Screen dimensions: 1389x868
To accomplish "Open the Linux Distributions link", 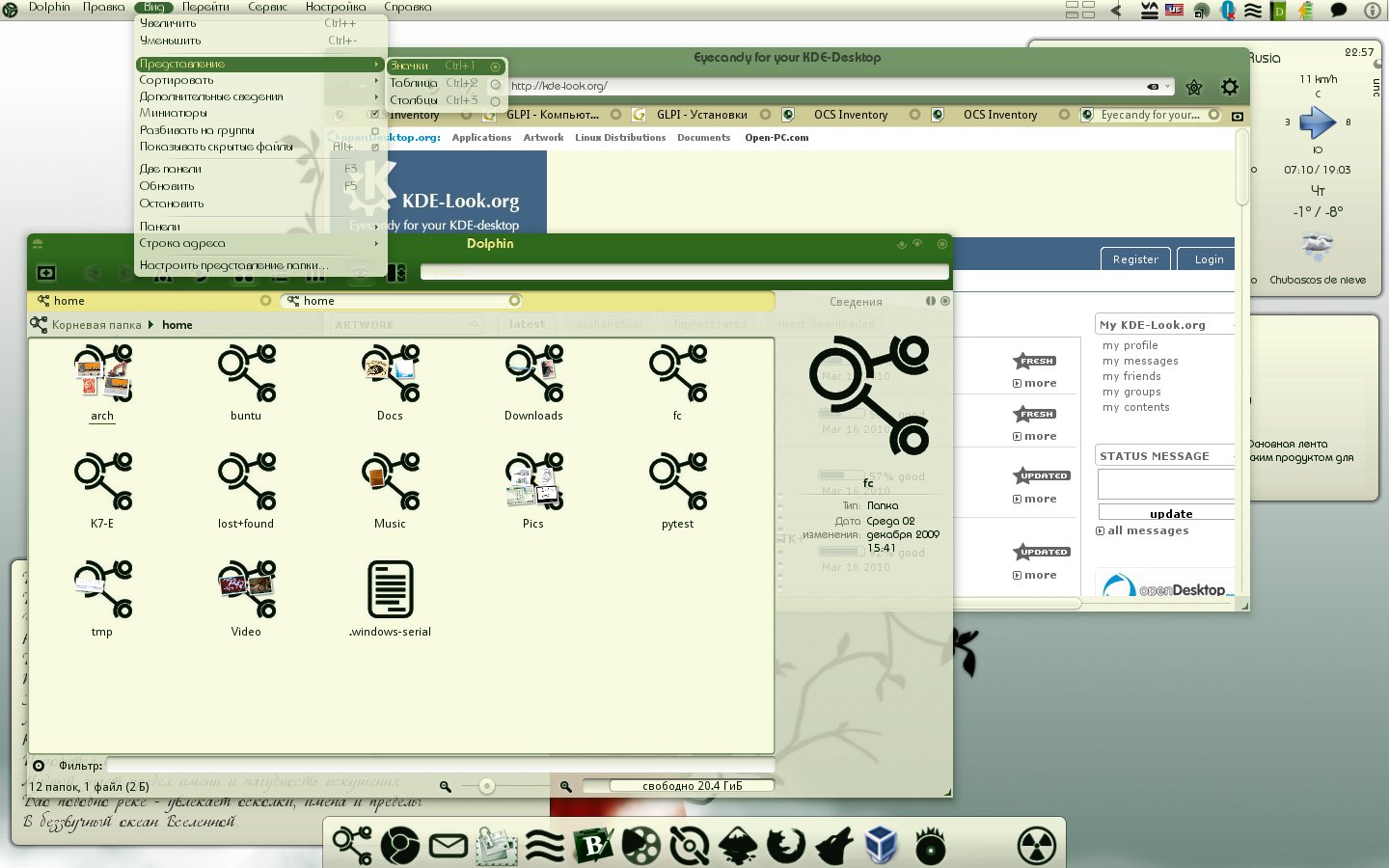I will pos(620,138).
